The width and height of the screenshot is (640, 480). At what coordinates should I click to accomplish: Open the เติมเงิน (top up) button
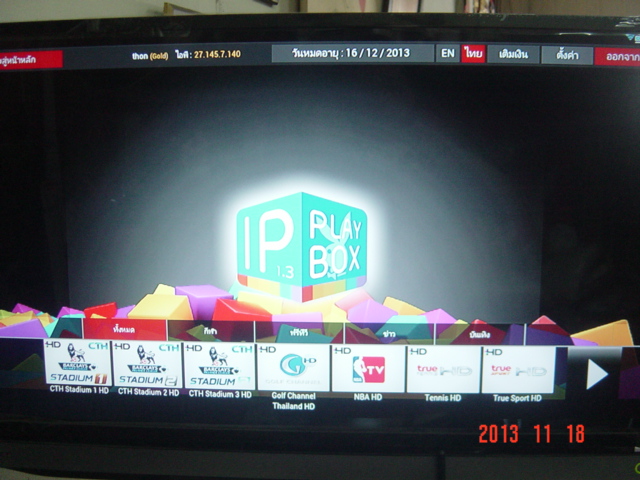point(513,55)
